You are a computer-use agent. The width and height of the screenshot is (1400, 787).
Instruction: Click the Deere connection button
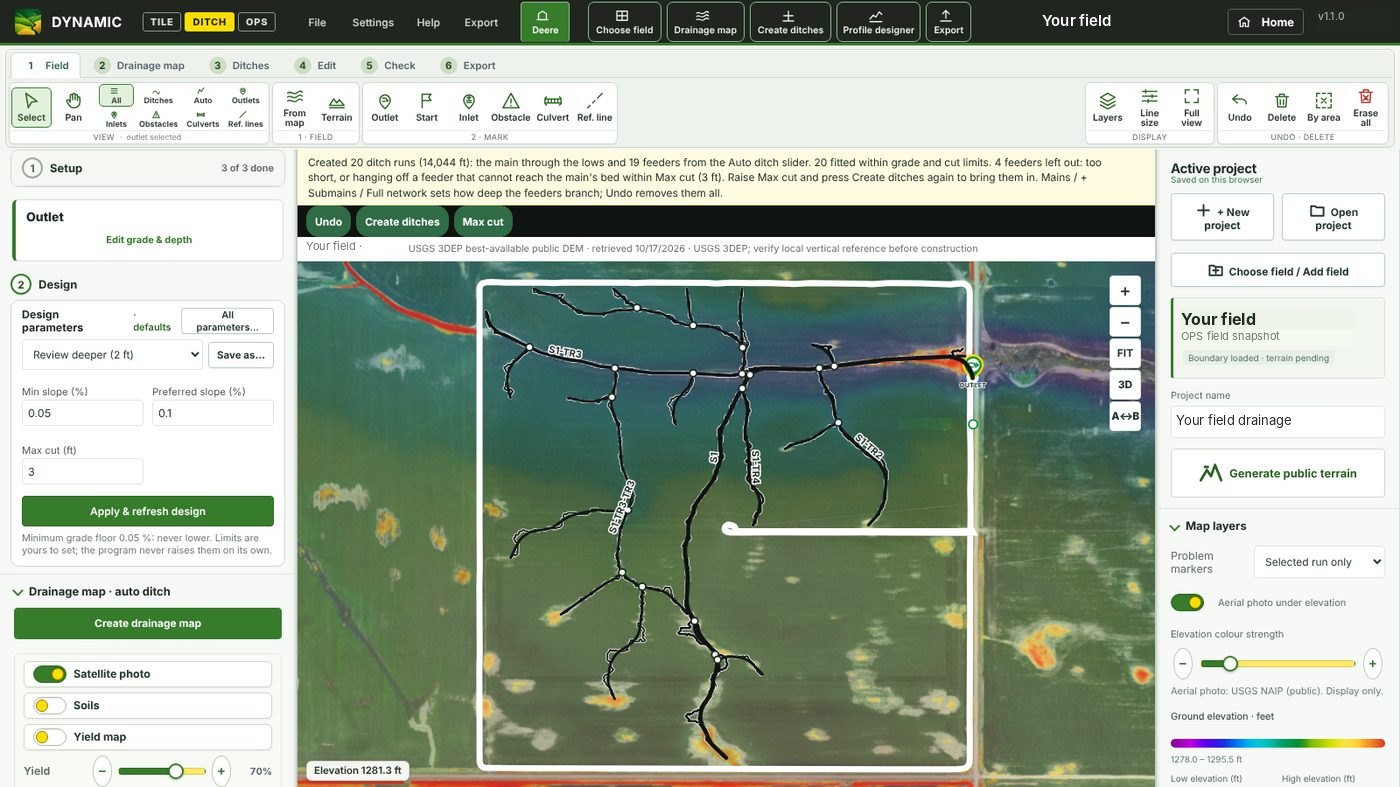point(545,21)
